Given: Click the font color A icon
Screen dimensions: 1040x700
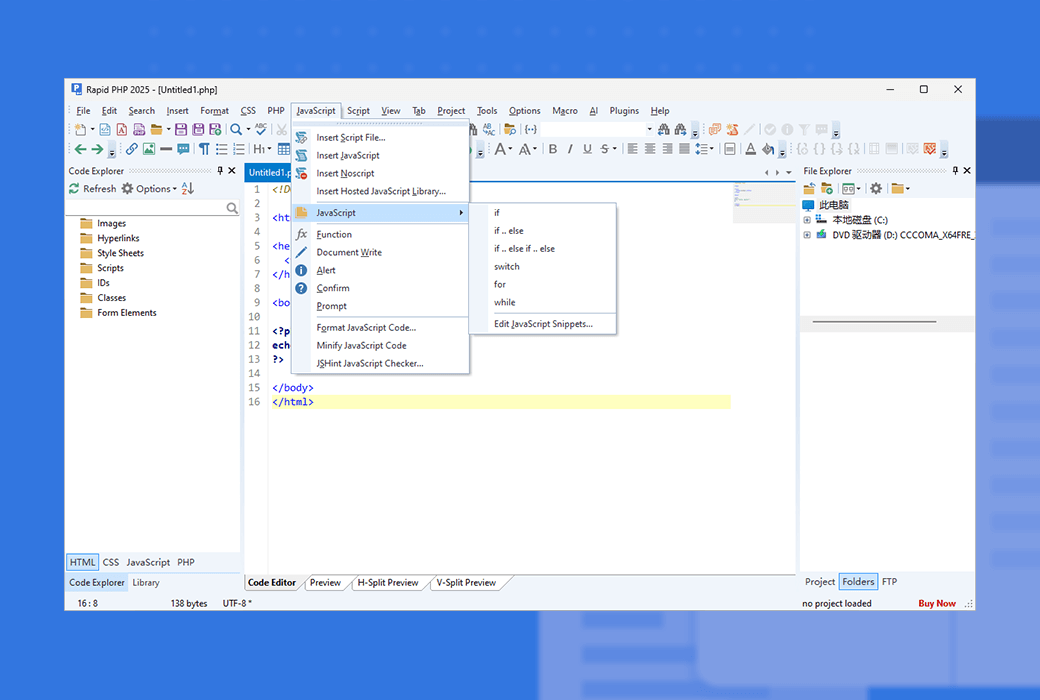Looking at the screenshot, I should coord(750,149).
